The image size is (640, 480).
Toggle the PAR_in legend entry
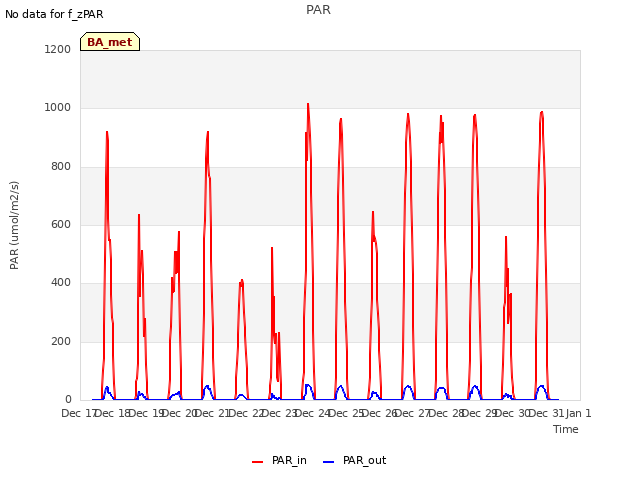(x=279, y=460)
